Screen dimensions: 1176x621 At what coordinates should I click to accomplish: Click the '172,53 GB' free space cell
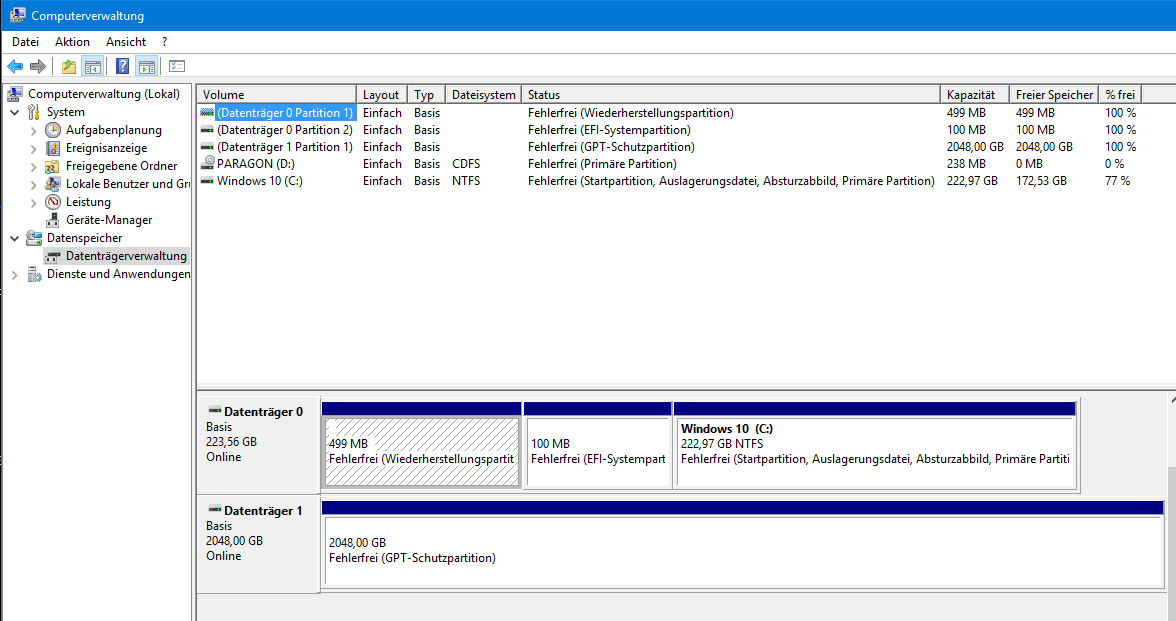[1041, 181]
